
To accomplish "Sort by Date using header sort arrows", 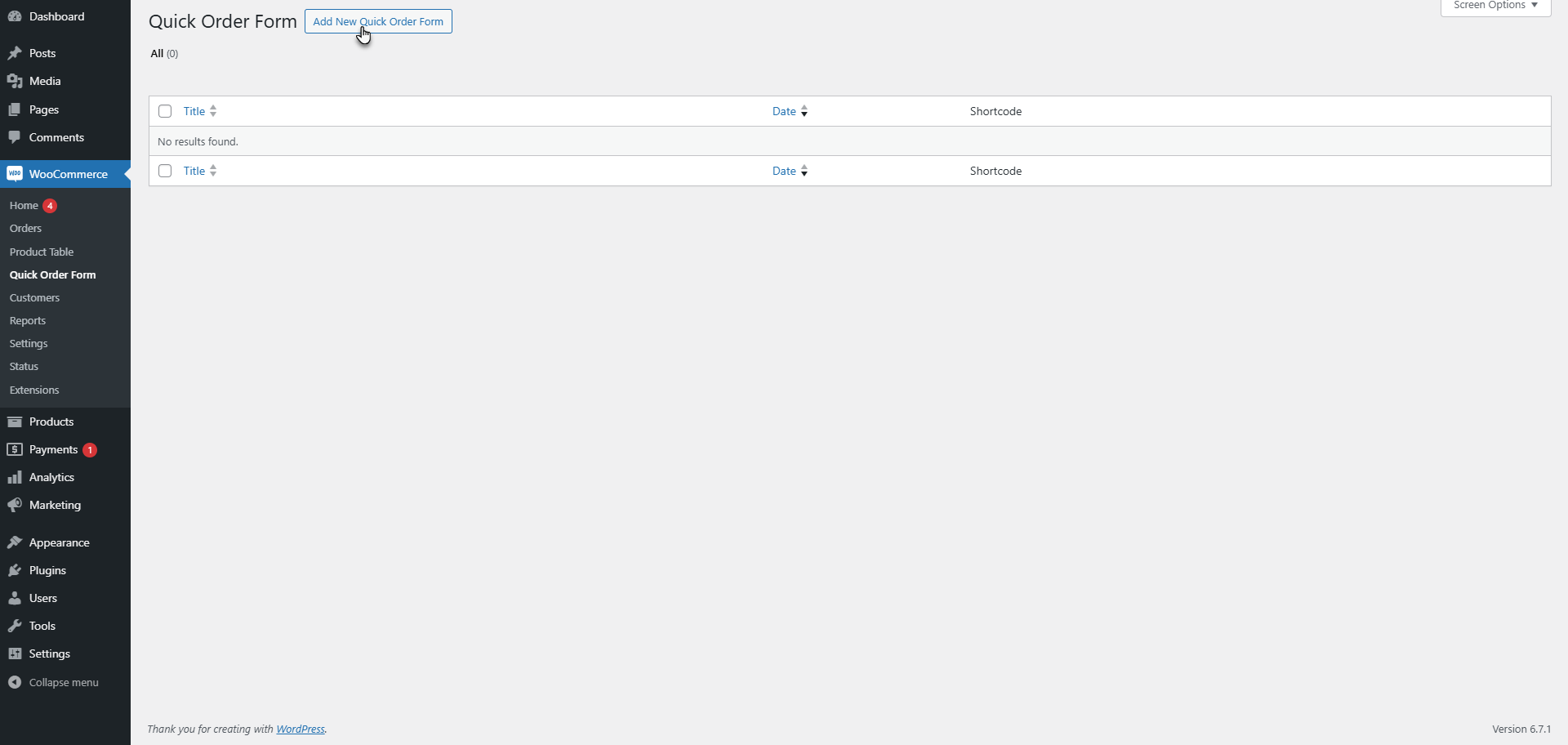I will (x=804, y=111).
